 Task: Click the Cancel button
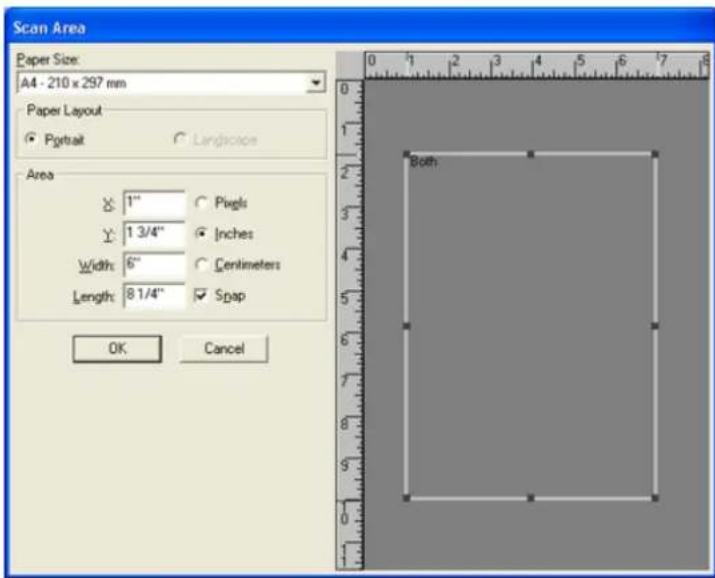coord(224,349)
